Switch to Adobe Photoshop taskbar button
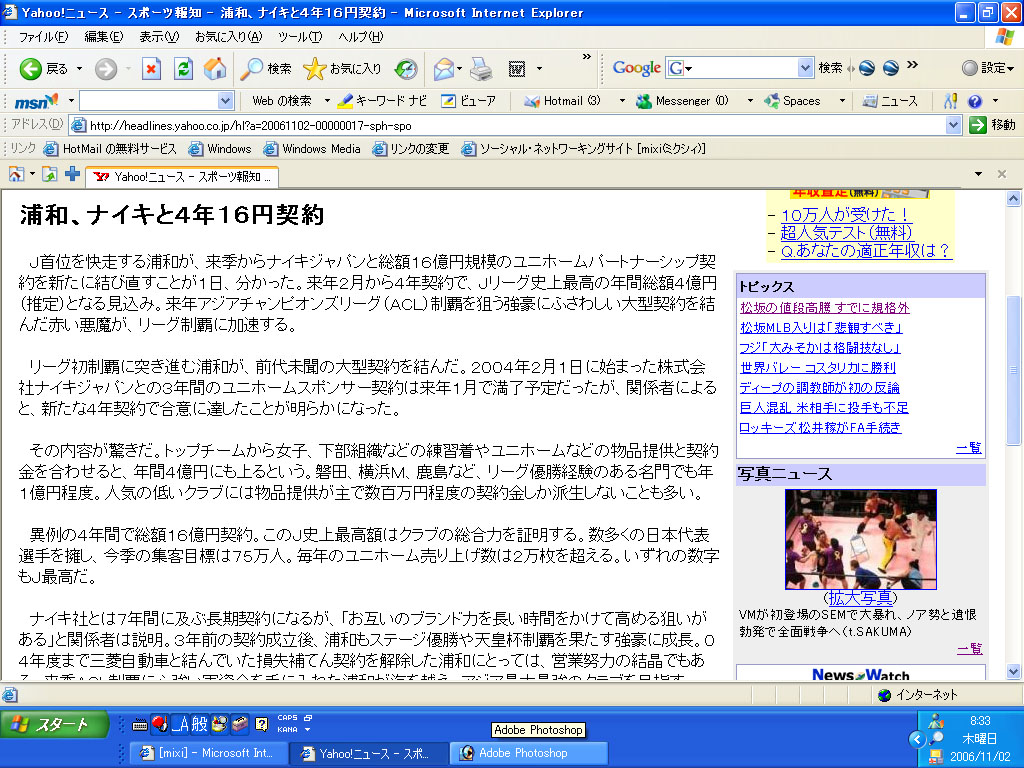This screenshot has width=1024, height=768. (528, 753)
